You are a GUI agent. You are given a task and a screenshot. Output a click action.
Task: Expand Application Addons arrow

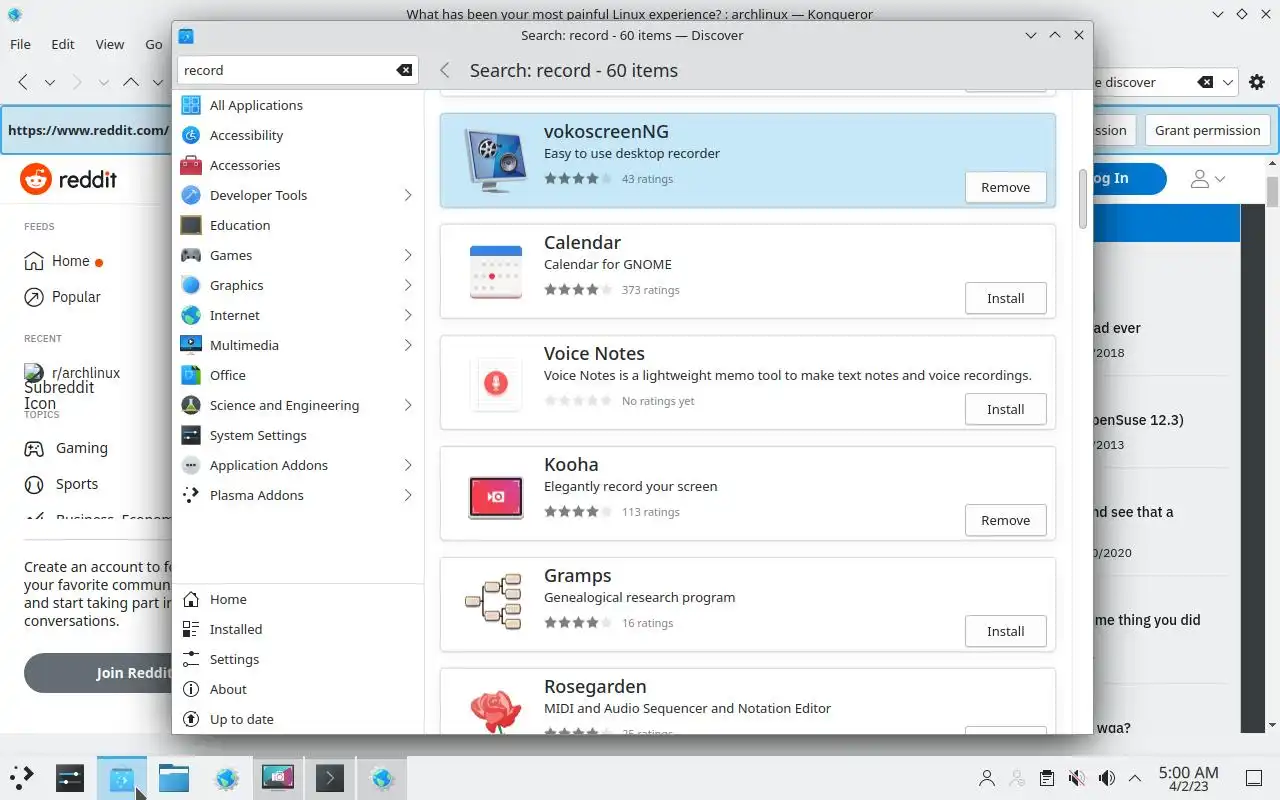(x=408, y=465)
